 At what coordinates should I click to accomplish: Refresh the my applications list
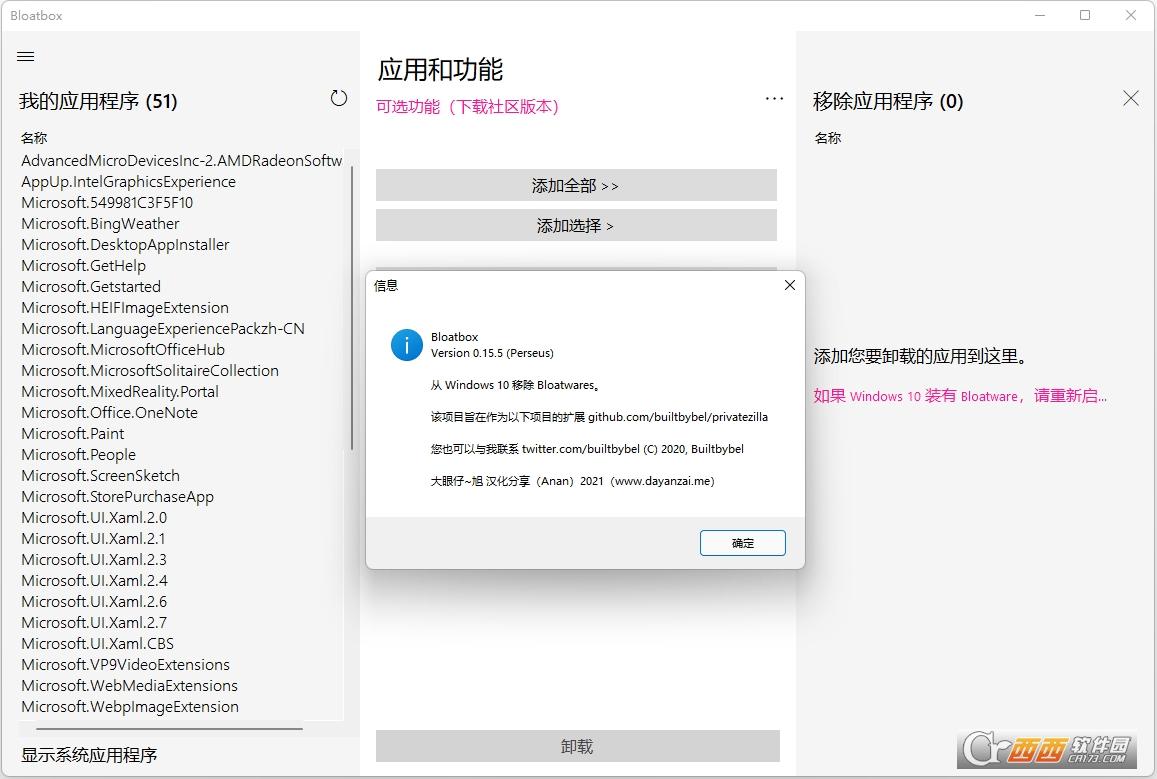click(x=339, y=98)
